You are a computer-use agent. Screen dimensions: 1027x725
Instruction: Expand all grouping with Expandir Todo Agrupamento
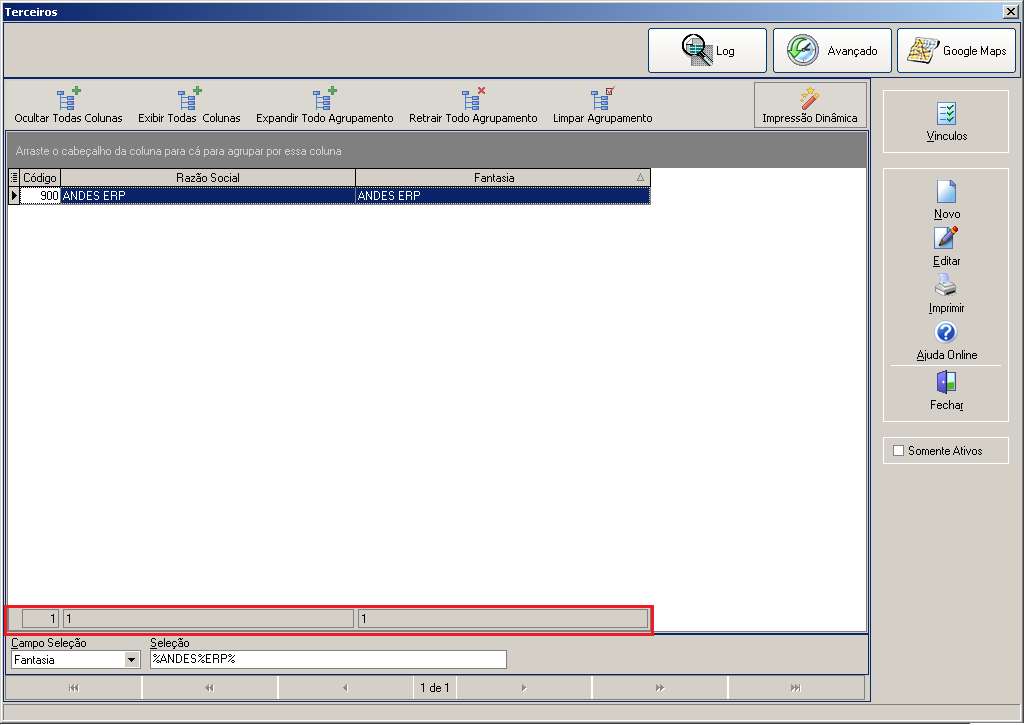pos(324,105)
